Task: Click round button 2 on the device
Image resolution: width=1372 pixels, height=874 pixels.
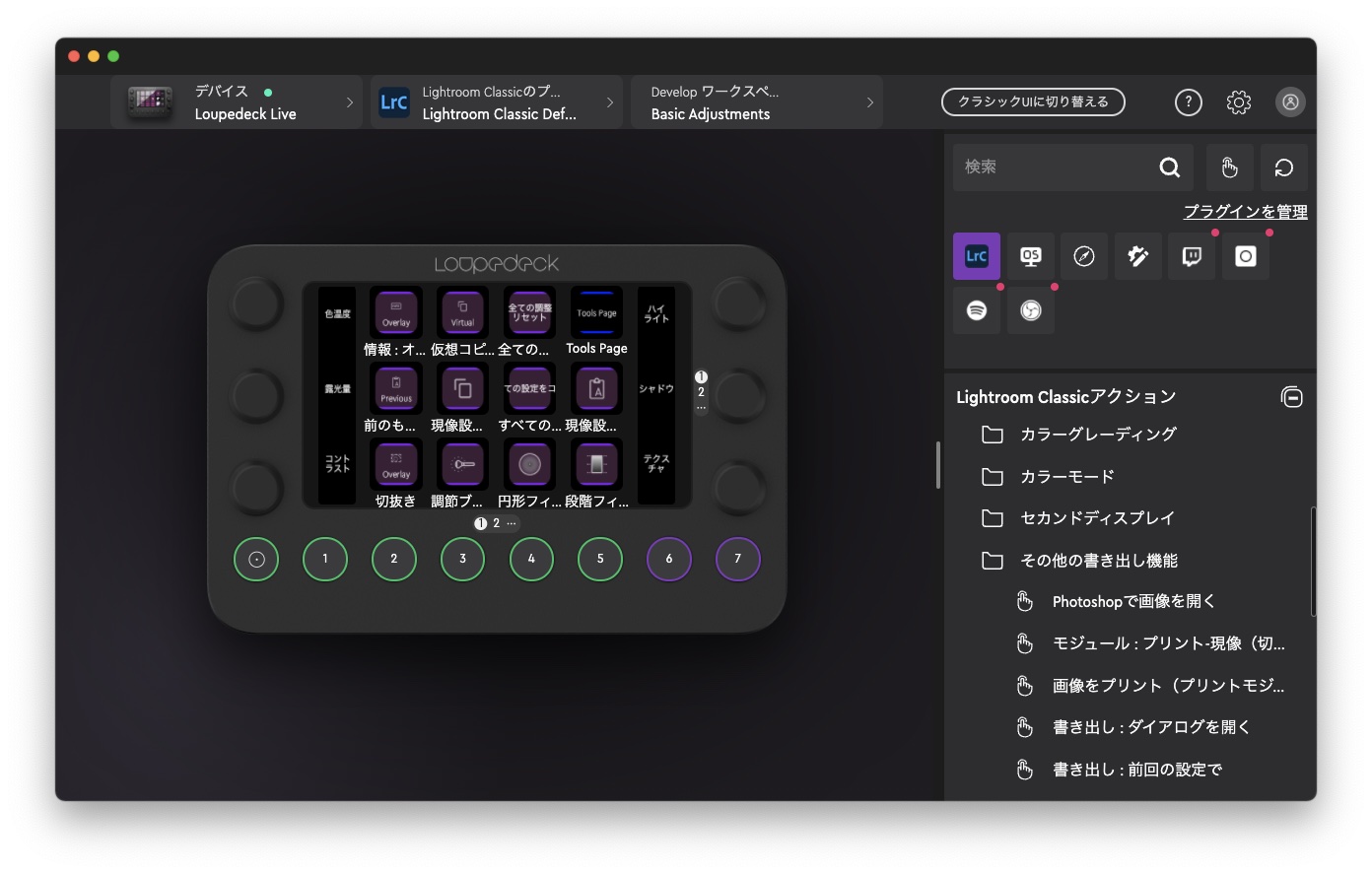Action: tap(394, 559)
